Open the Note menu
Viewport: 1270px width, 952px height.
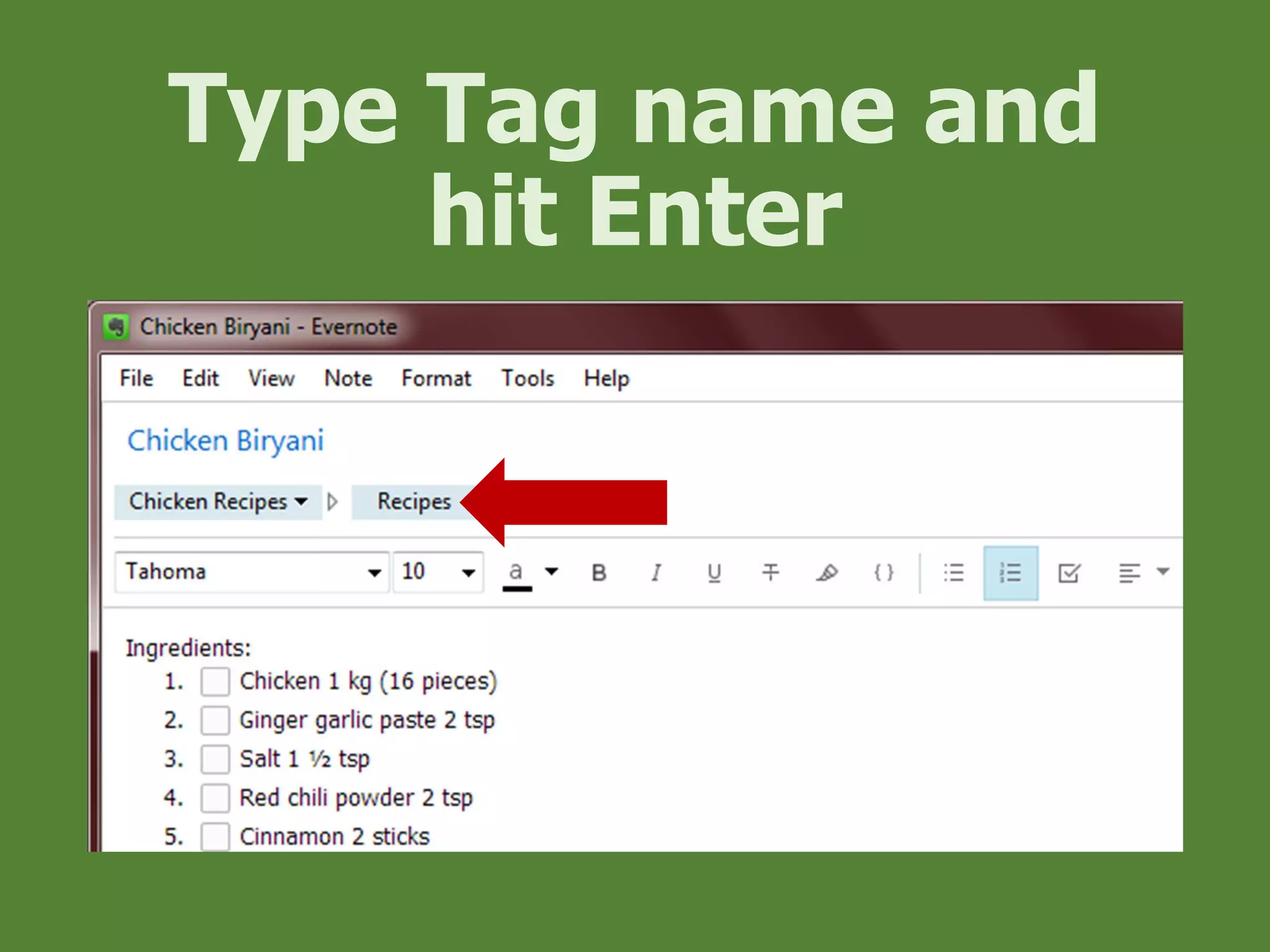tap(348, 378)
